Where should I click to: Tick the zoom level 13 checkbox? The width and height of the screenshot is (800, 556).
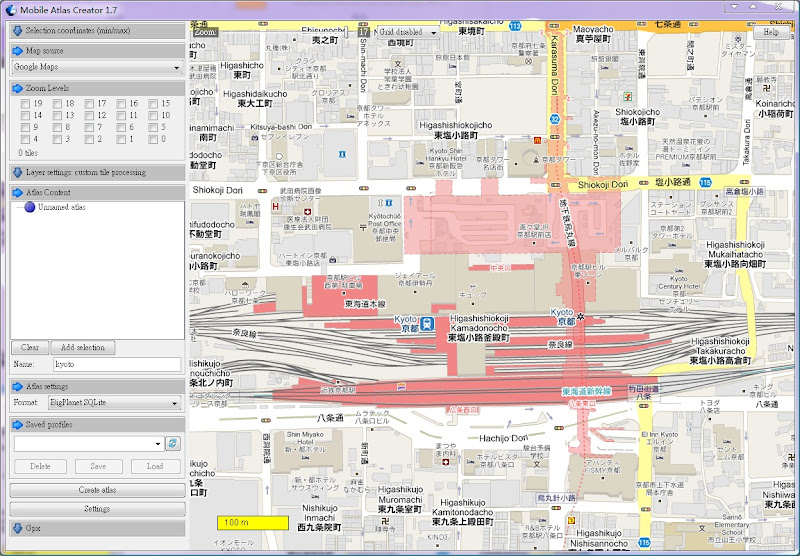coord(57,115)
